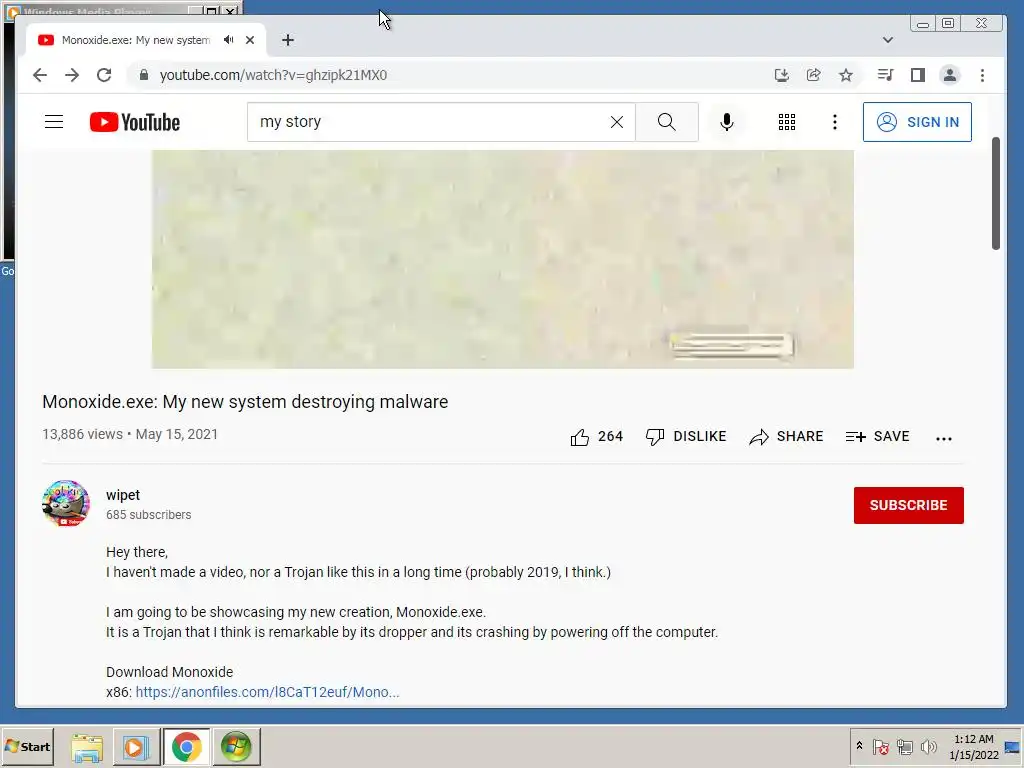This screenshot has height=768, width=1024.
Task: Open YouTube settings three-dot menu
Action: point(835,122)
